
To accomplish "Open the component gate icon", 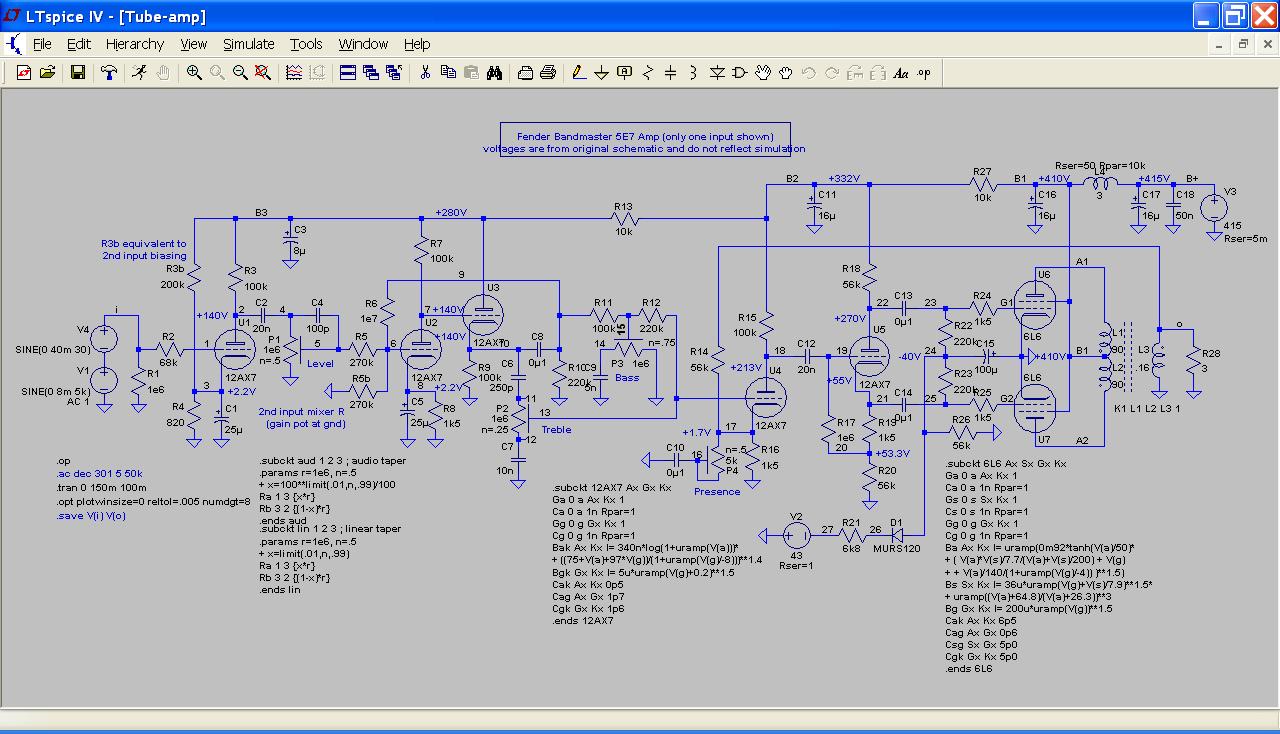I will click(x=740, y=73).
